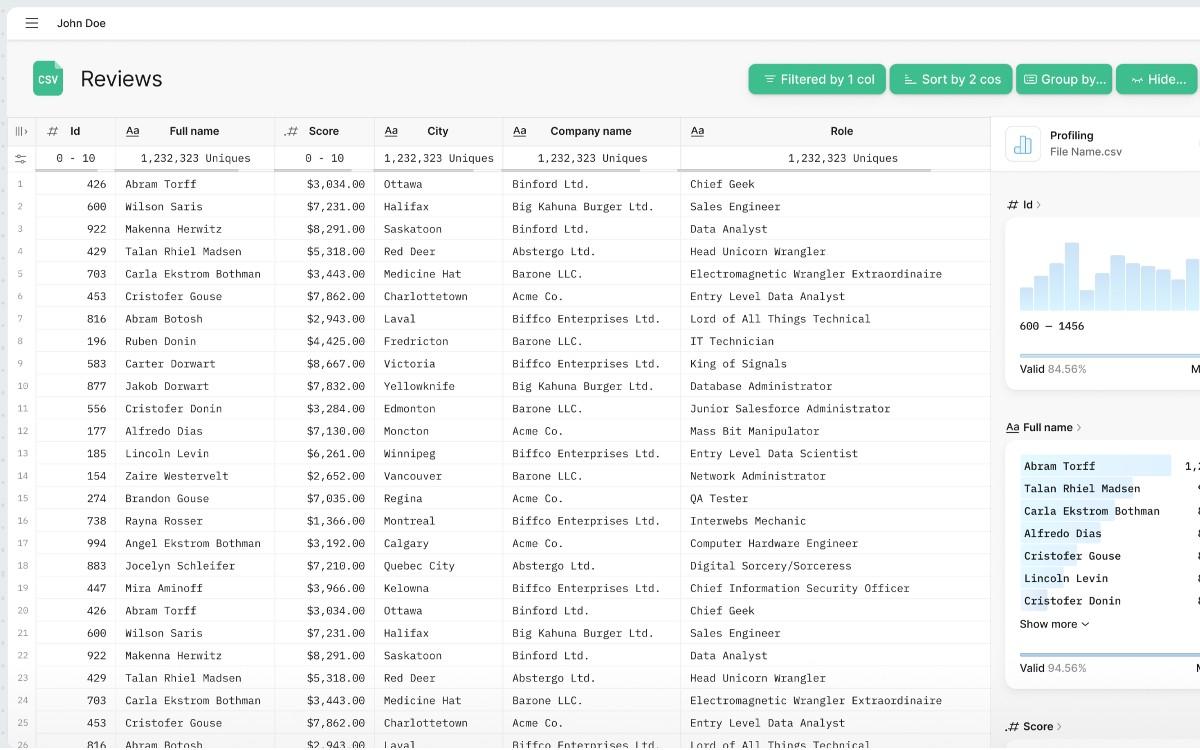Image resolution: width=1200 pixels, height=750 pixels.
Task: Click the Aa icon on Company name column
Action: click(519, 131)
